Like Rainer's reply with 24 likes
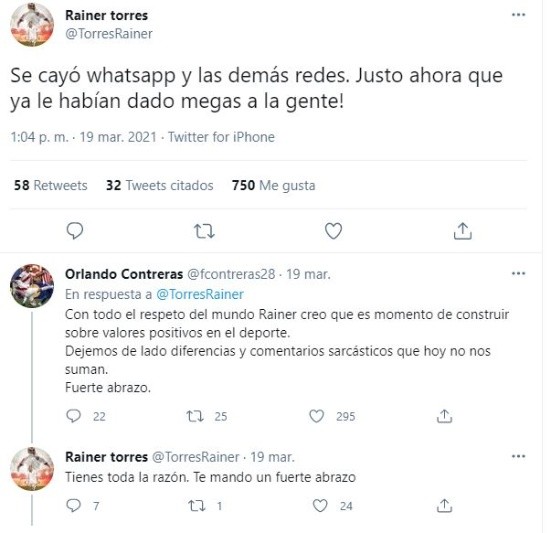This screenshot has width=551, height=533. (320, 506)
